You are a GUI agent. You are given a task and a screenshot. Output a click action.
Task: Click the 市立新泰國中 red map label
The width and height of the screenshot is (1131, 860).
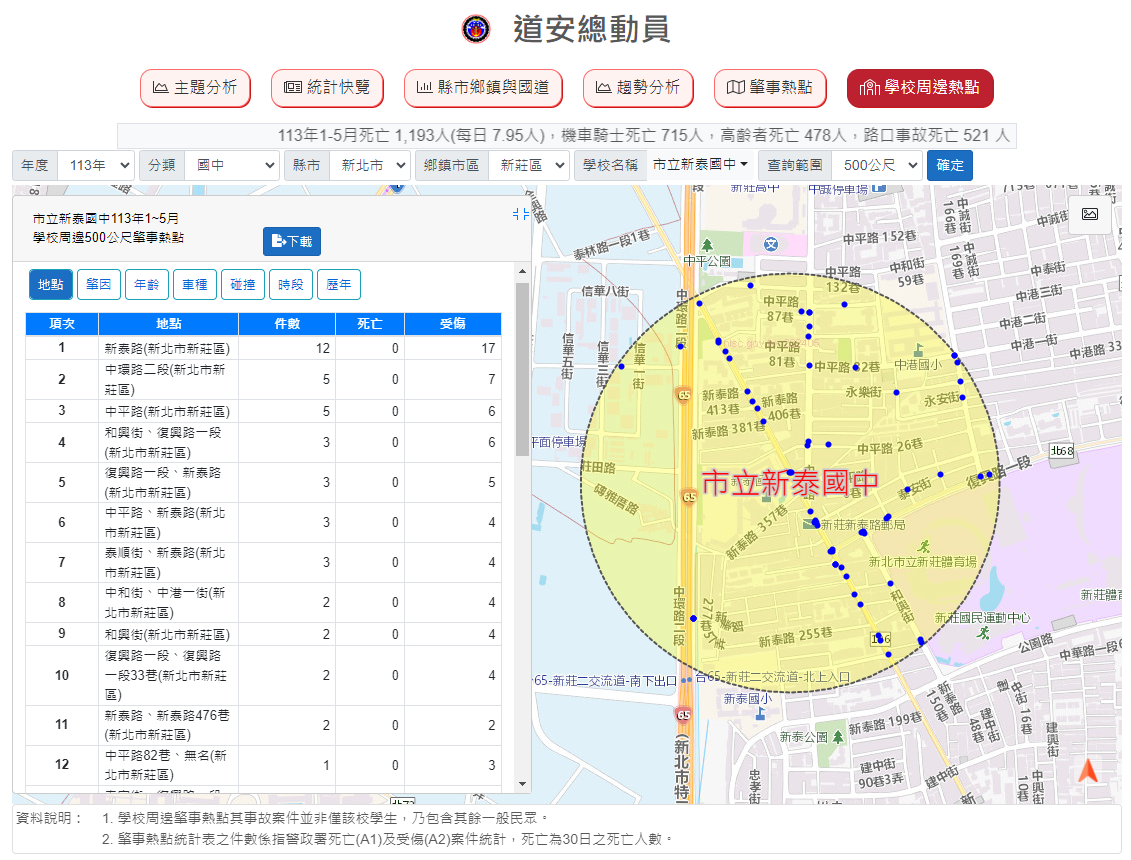[790, 483]
